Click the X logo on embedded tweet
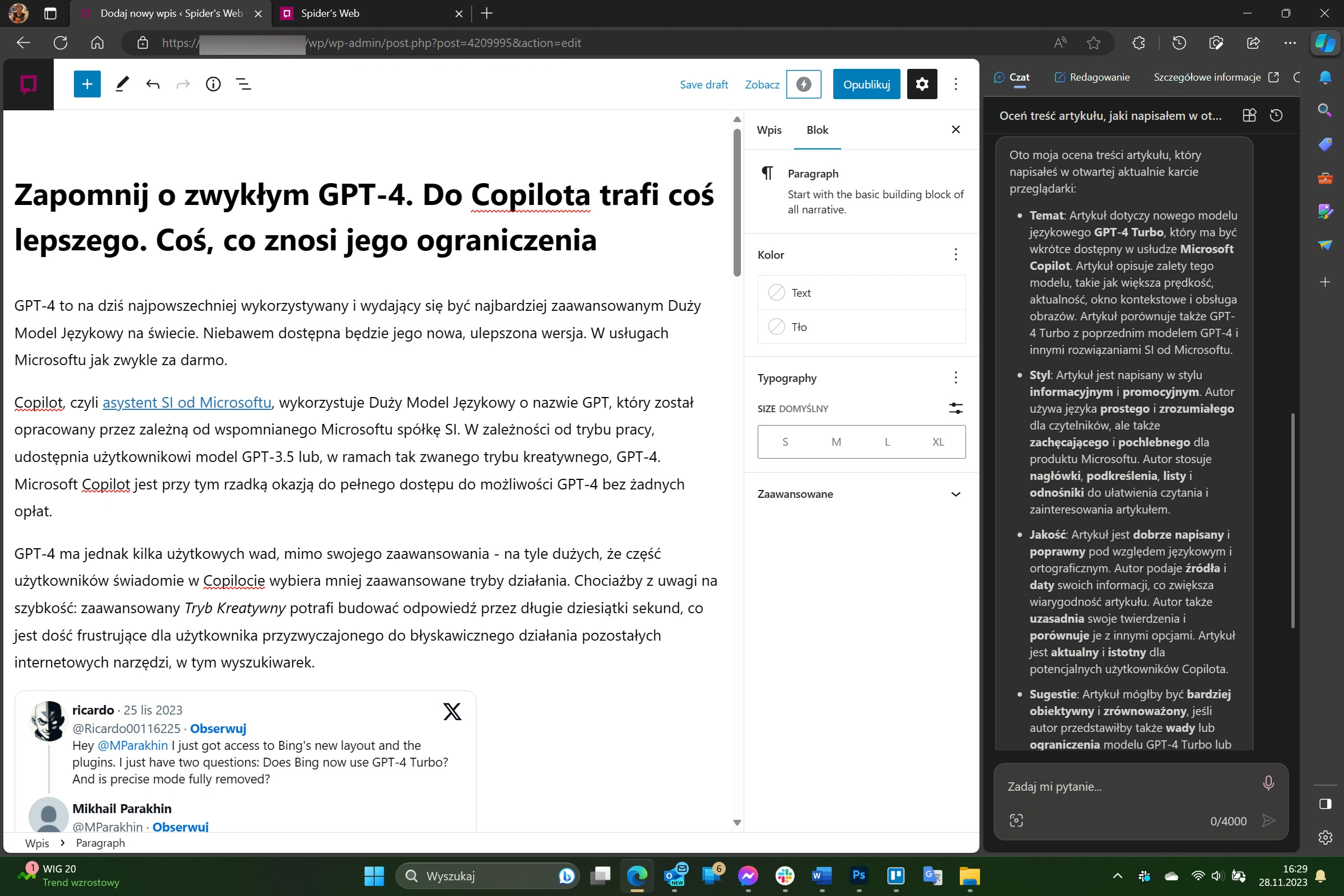 coord(452,711)
